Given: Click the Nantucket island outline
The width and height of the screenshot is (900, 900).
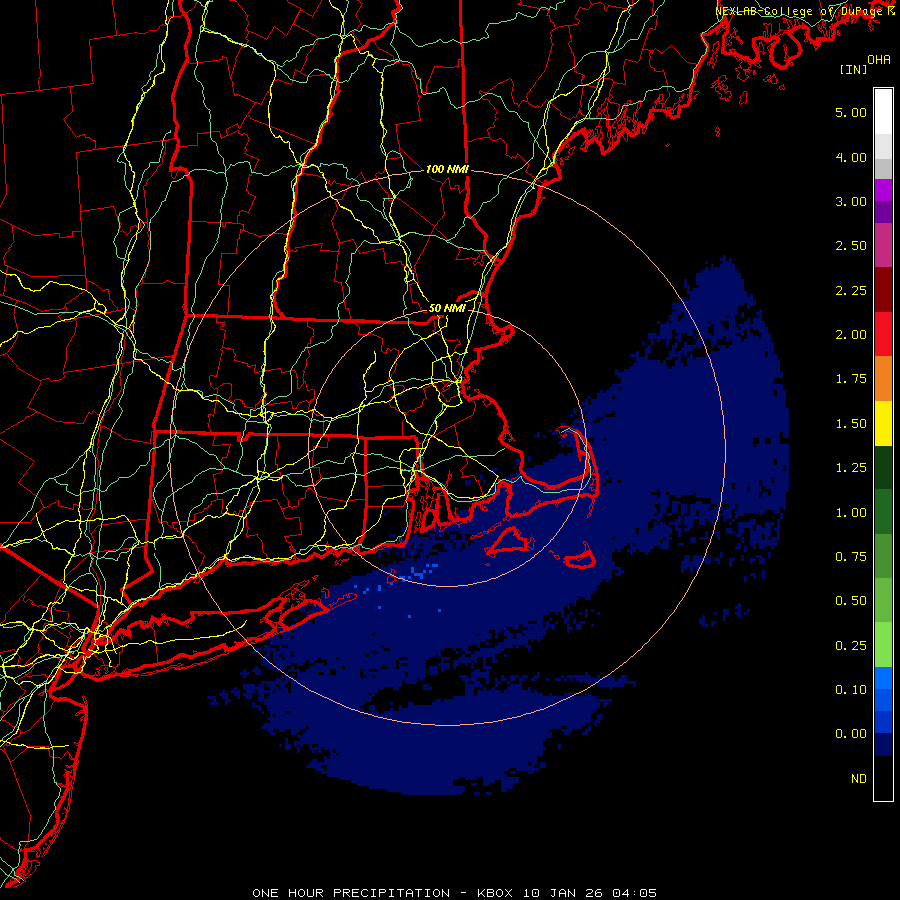Looking at the screenshot, I should point(580,556).
